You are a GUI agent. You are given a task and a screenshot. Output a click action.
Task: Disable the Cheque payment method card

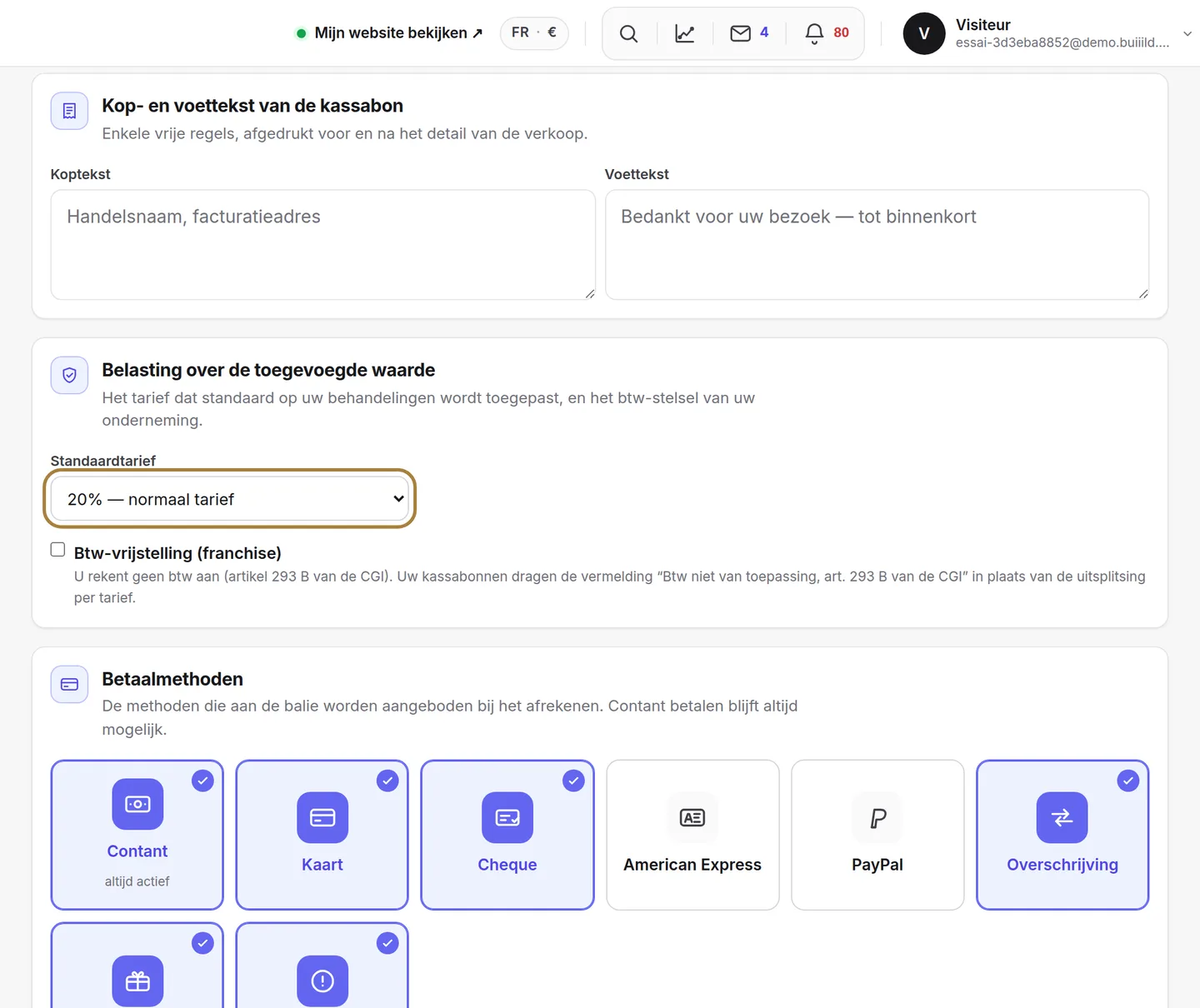pos(507,835)
